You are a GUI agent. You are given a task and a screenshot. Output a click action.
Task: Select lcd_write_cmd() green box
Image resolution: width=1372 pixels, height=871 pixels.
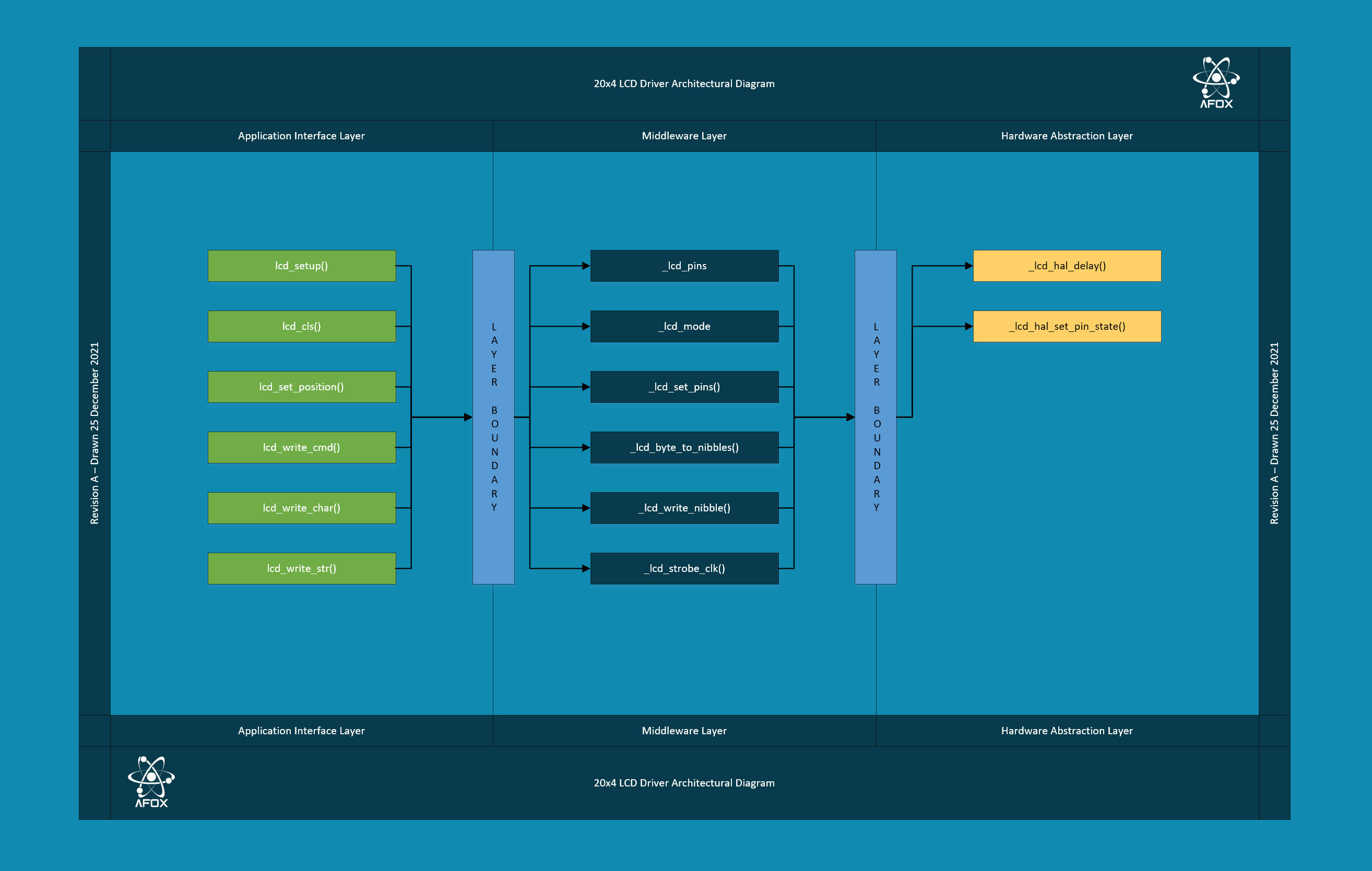pos(301,447)
